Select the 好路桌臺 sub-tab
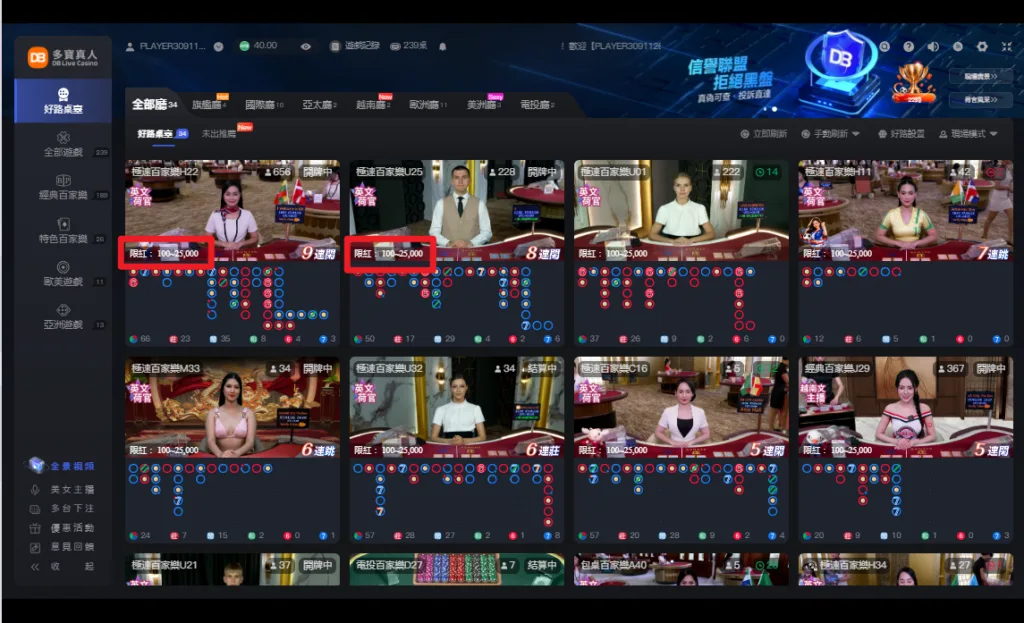1024x623 pixels. pos(162,134)
